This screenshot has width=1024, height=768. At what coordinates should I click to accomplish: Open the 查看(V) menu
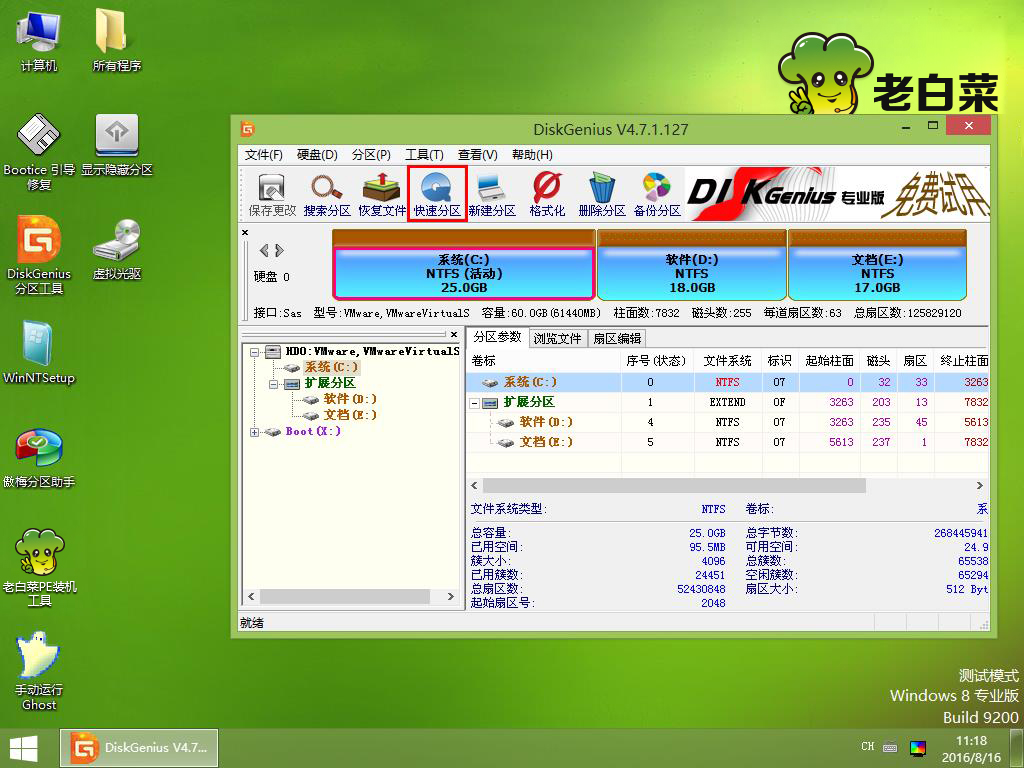tap(477, 155)
